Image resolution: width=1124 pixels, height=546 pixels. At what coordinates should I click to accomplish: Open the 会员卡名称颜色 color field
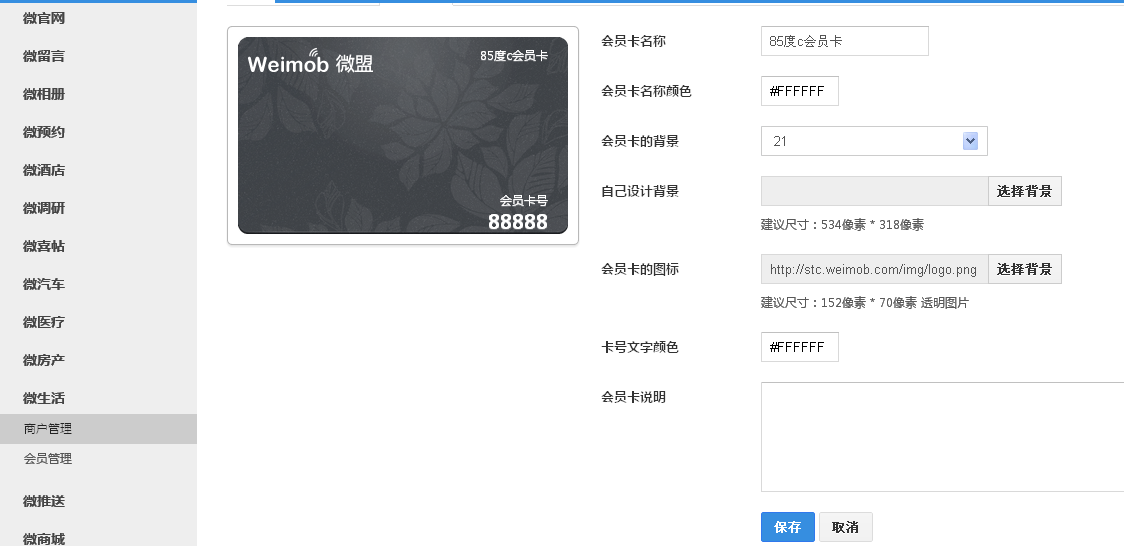click(x=799, y=91)
